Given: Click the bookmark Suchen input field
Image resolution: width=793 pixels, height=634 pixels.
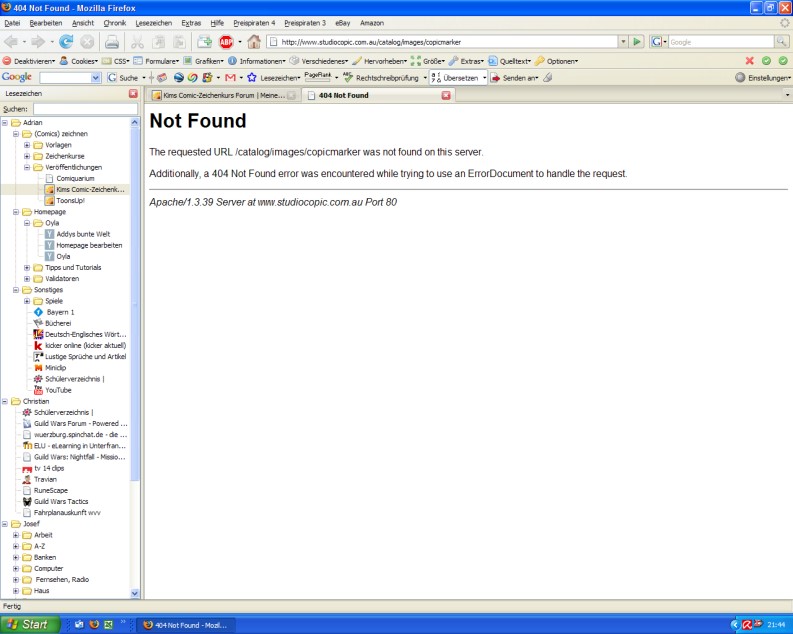Looking at the screenshot, I should 84,109.
